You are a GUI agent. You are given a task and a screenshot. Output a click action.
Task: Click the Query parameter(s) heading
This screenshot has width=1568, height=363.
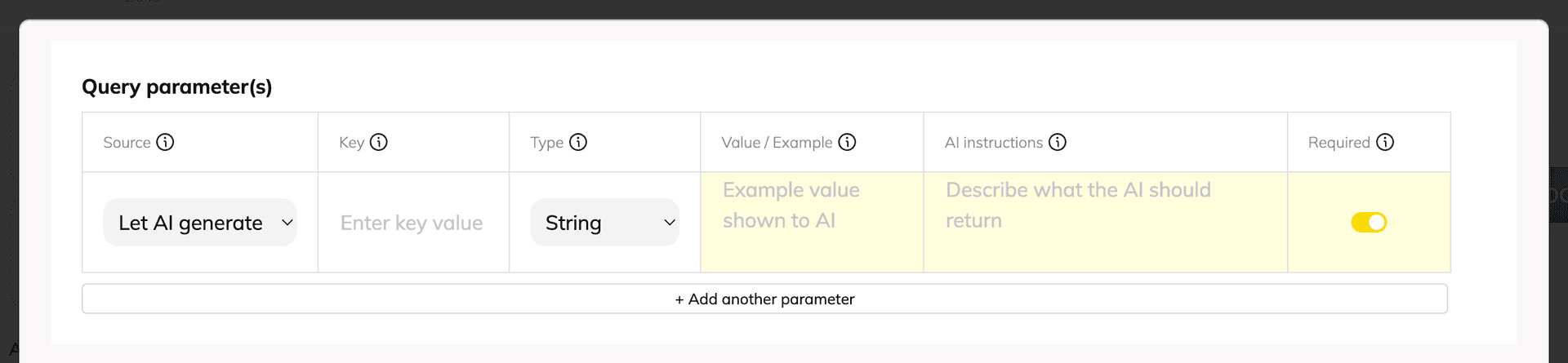pos(177,86)
